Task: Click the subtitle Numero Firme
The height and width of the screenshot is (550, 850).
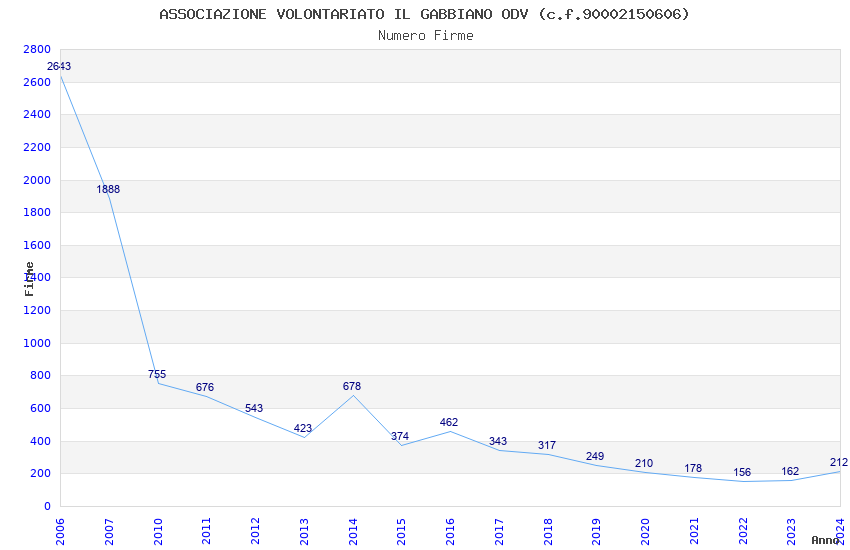Action: point(426,35)
